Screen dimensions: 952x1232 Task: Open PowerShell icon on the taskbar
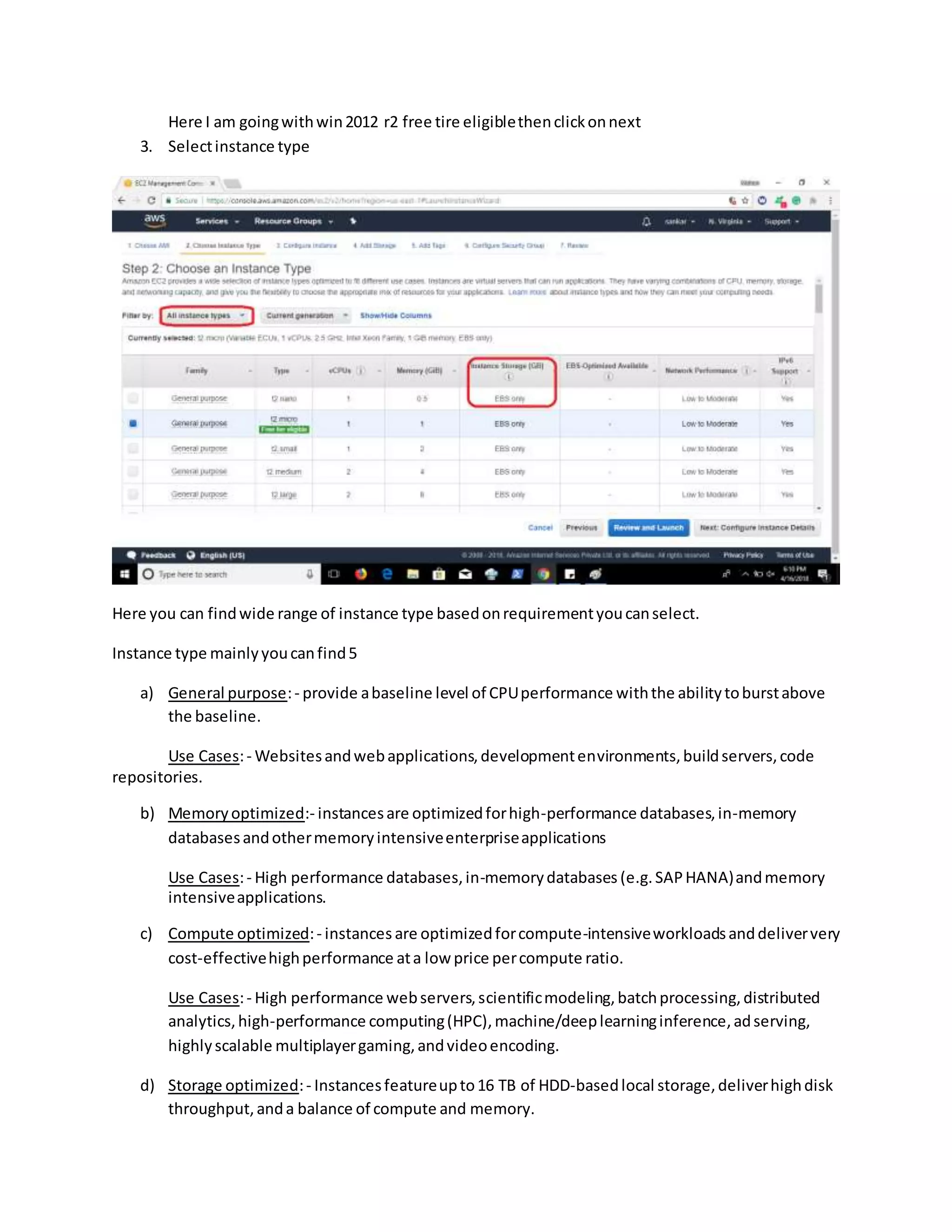[517, 574]
